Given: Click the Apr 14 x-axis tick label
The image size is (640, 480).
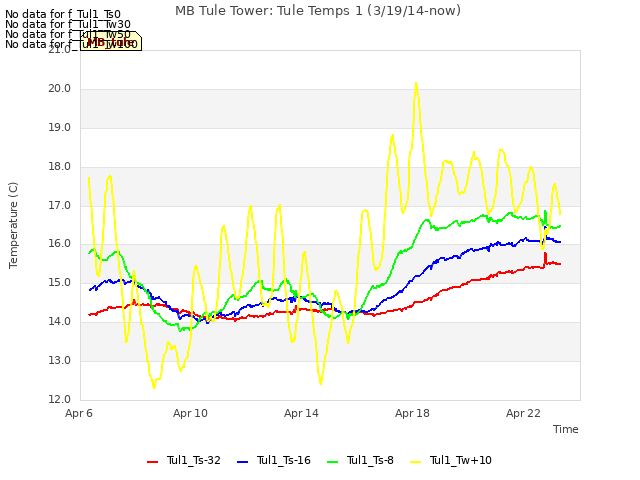Looking at the screenshot, I should tap(301, 413).
